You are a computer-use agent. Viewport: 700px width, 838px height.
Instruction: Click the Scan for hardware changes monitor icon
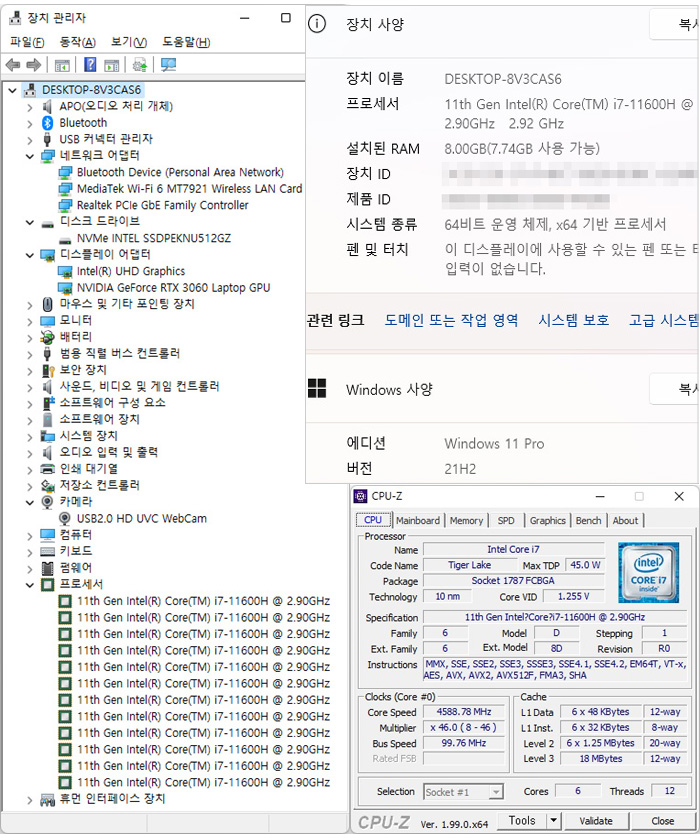point(168,65)
